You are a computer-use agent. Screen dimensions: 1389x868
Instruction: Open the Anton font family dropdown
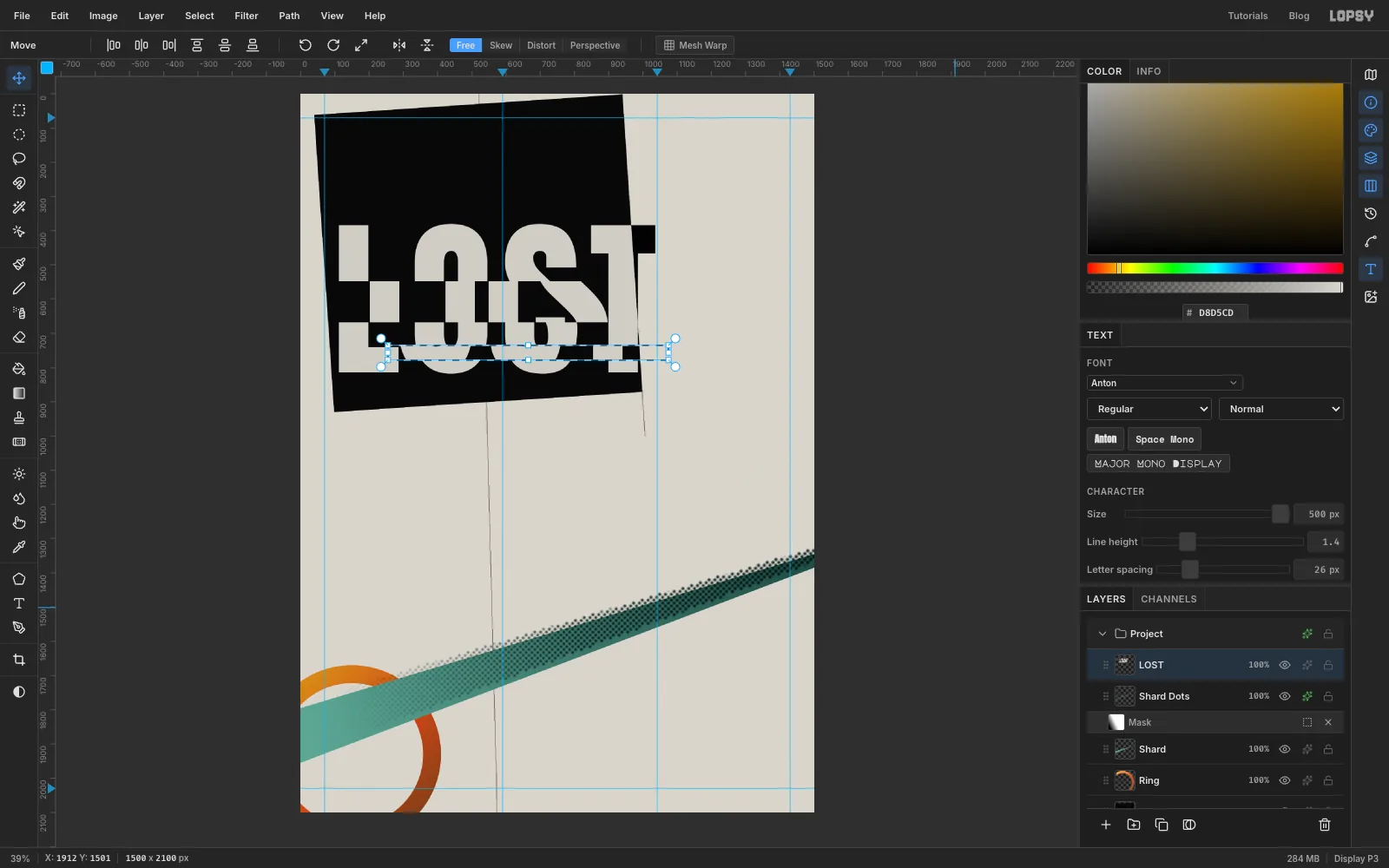coord(1165,383)
